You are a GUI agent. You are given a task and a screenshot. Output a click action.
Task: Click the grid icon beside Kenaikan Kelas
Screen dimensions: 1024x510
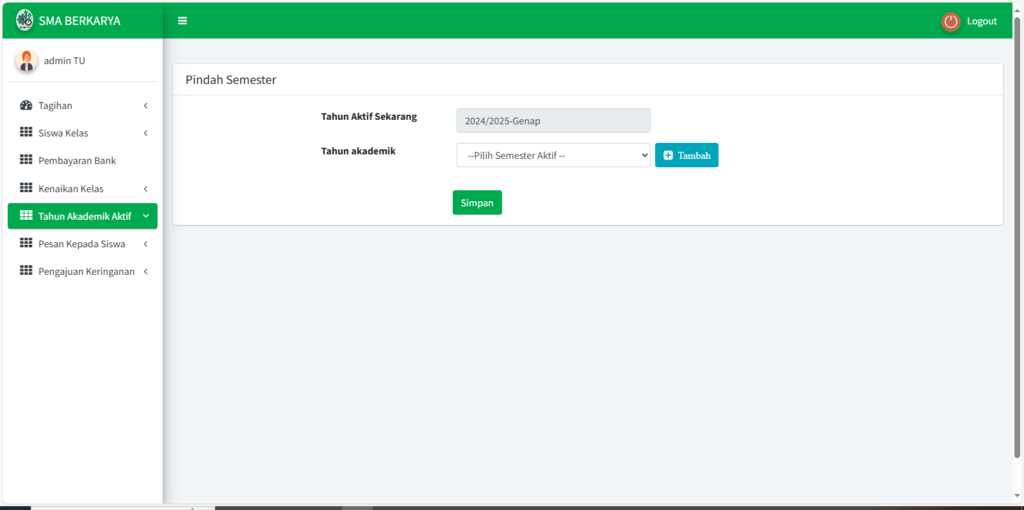point(26,188)
